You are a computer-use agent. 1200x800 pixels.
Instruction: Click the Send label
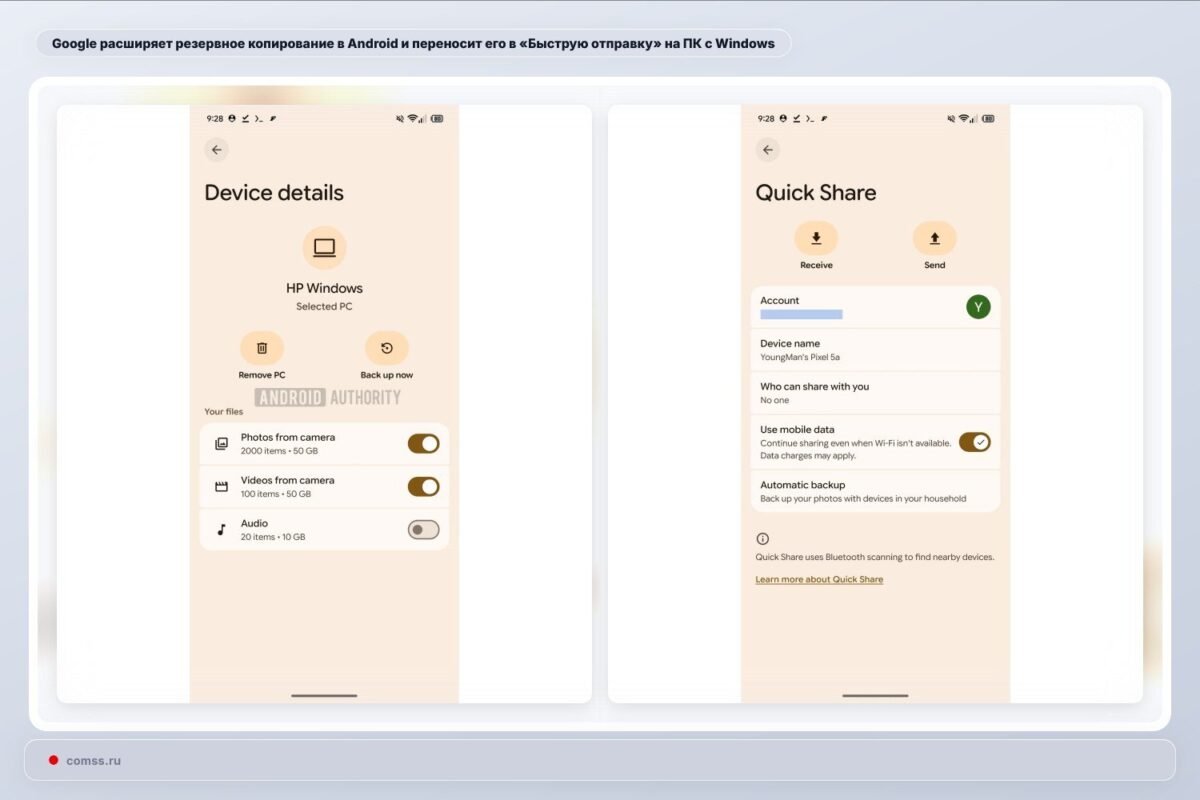click(935, 265)
